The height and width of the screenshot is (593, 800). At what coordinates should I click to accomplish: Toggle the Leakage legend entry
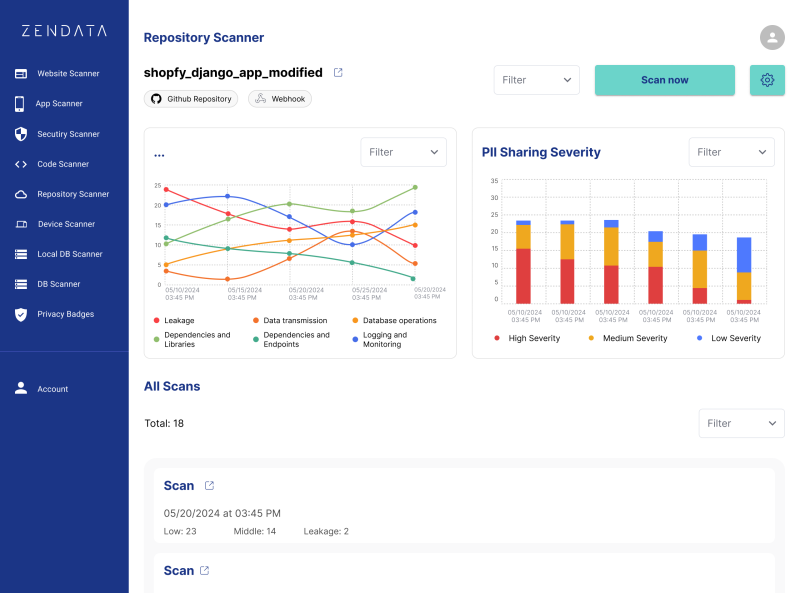point(173,320)
